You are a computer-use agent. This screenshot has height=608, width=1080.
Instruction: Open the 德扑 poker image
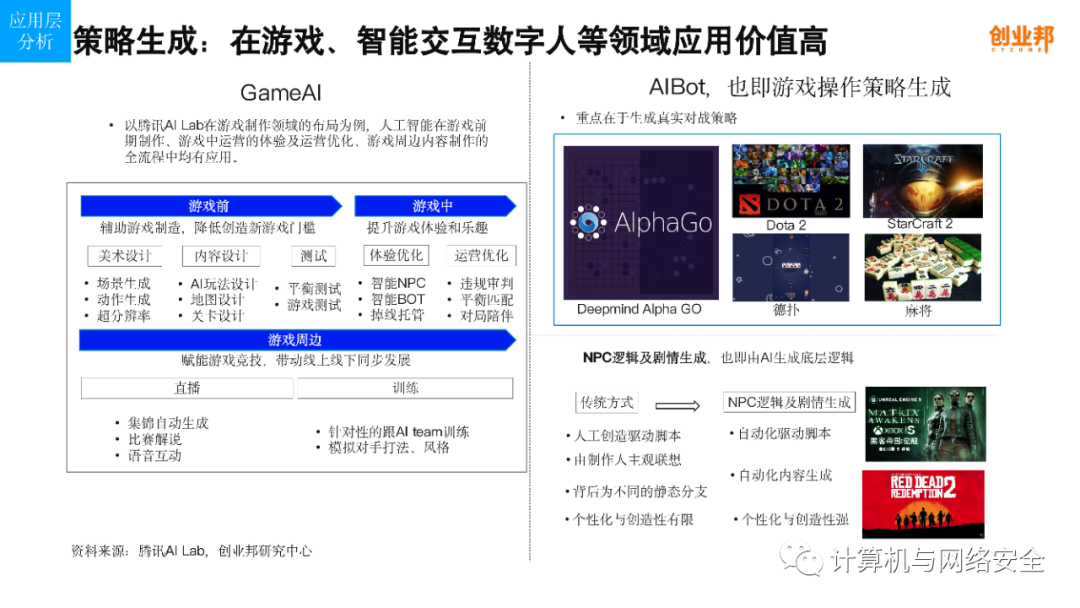791,267
